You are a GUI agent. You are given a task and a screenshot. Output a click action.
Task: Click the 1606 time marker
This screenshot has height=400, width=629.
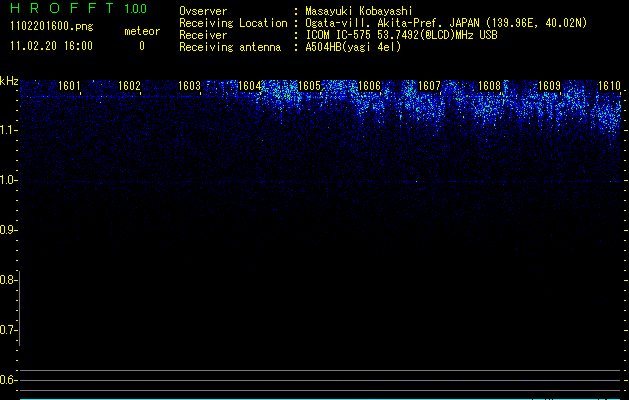(x=369, y=86)
